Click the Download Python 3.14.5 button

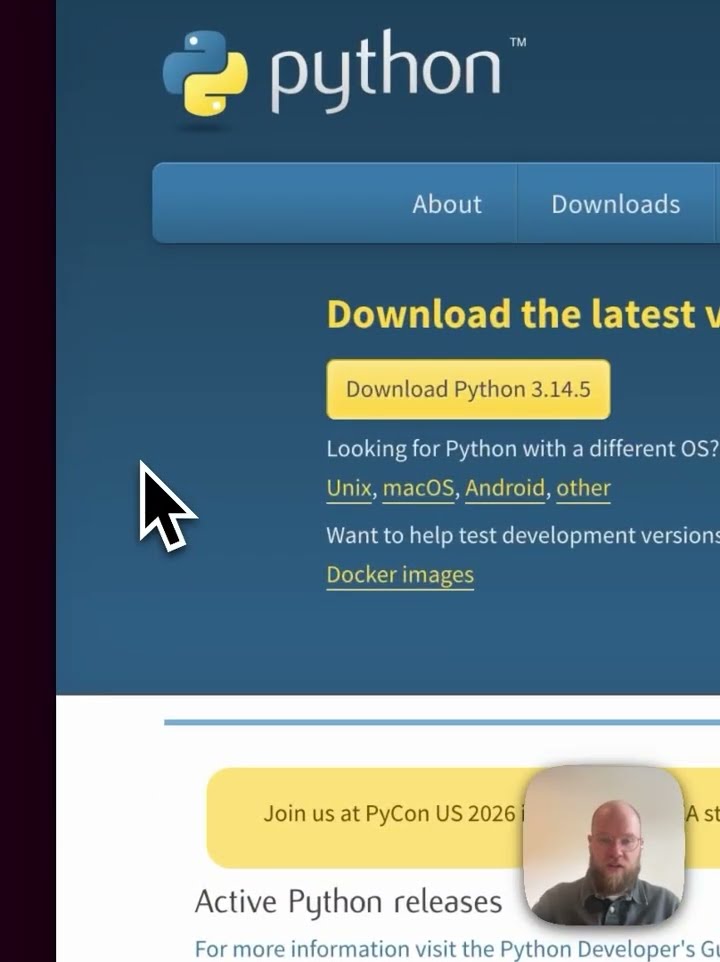469,390
